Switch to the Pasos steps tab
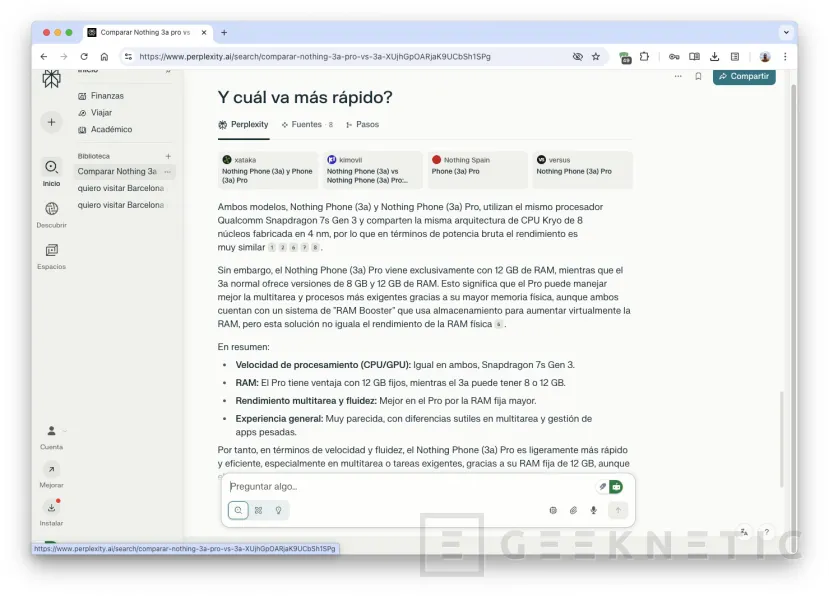The image size is (829, 596). click(362, 124)
